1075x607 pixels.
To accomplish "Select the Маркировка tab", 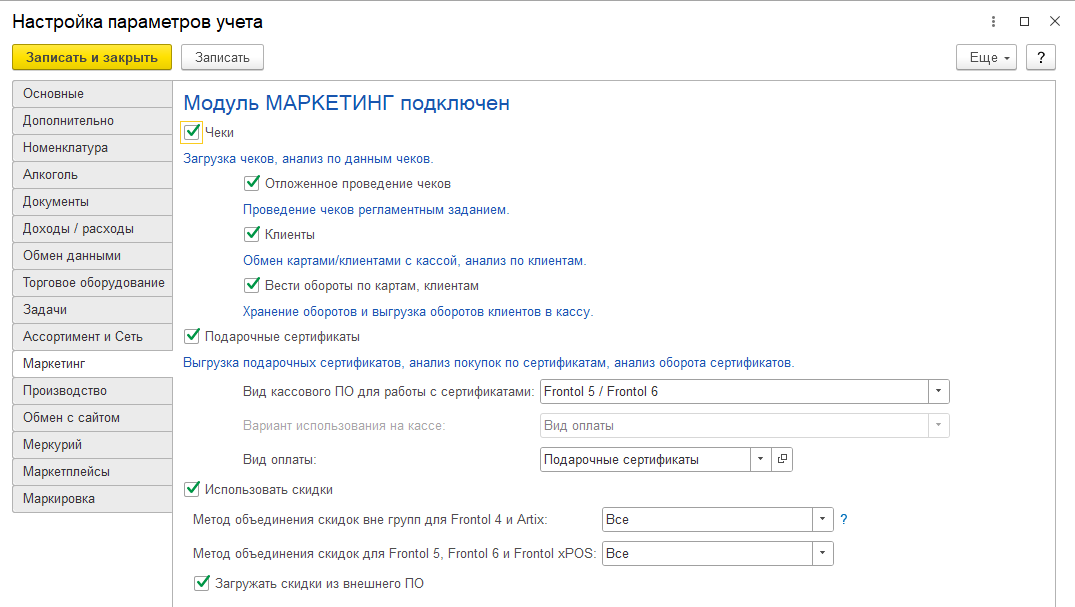I will [x=92, y=499].
